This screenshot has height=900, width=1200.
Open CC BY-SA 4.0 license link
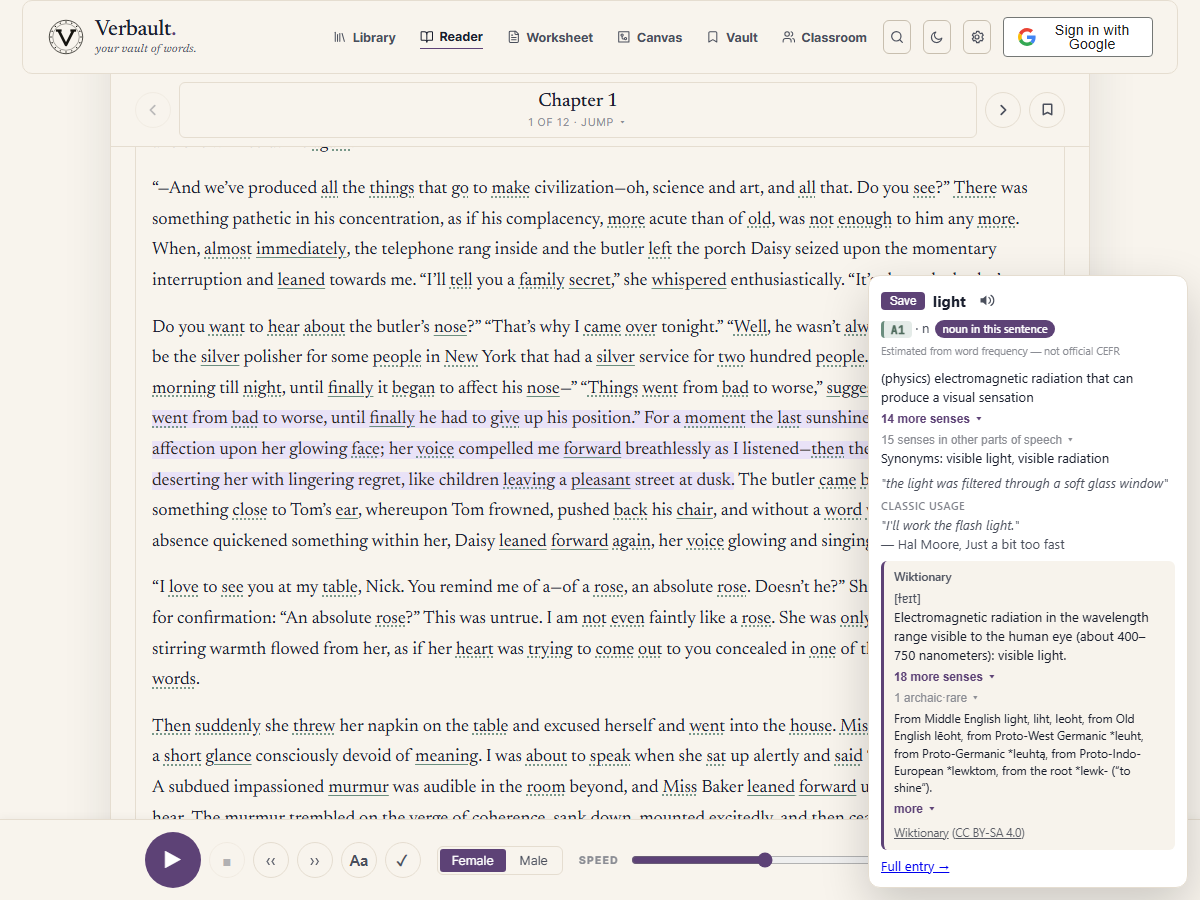(x=988, y=833)
